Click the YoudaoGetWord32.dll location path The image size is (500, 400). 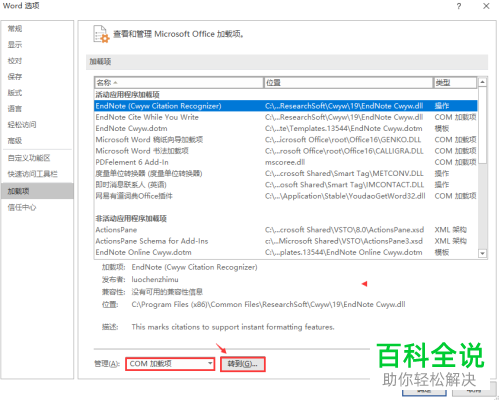pos(345,196)
